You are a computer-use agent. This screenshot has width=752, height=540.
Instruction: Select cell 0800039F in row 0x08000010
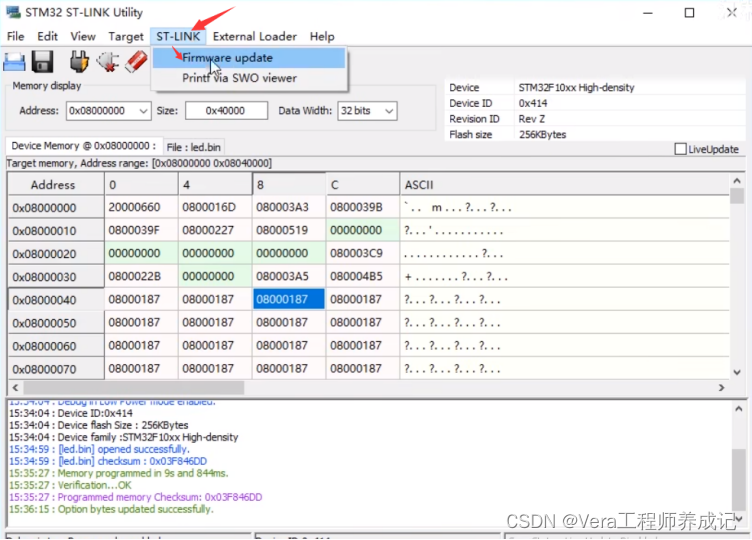141,230
